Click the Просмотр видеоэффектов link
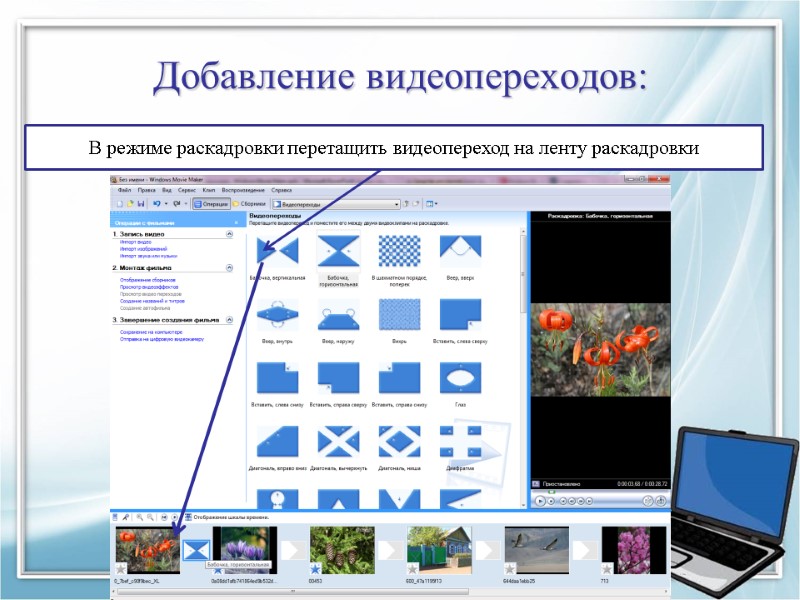This screenshot has height=600, width=800. 149,287
